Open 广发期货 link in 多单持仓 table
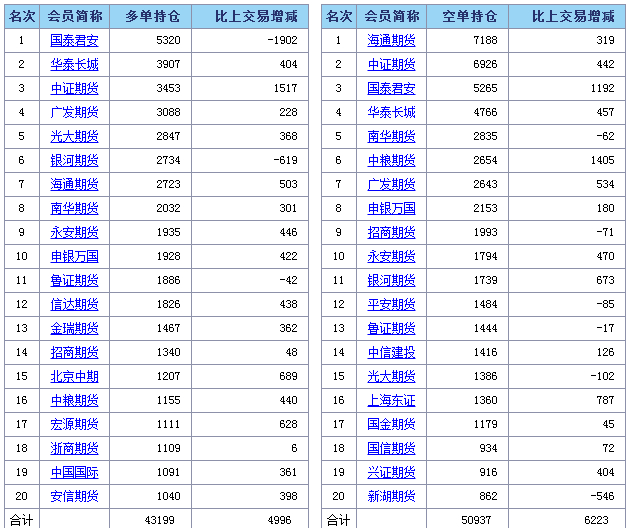630x528 pixels. tap(74, 112)
